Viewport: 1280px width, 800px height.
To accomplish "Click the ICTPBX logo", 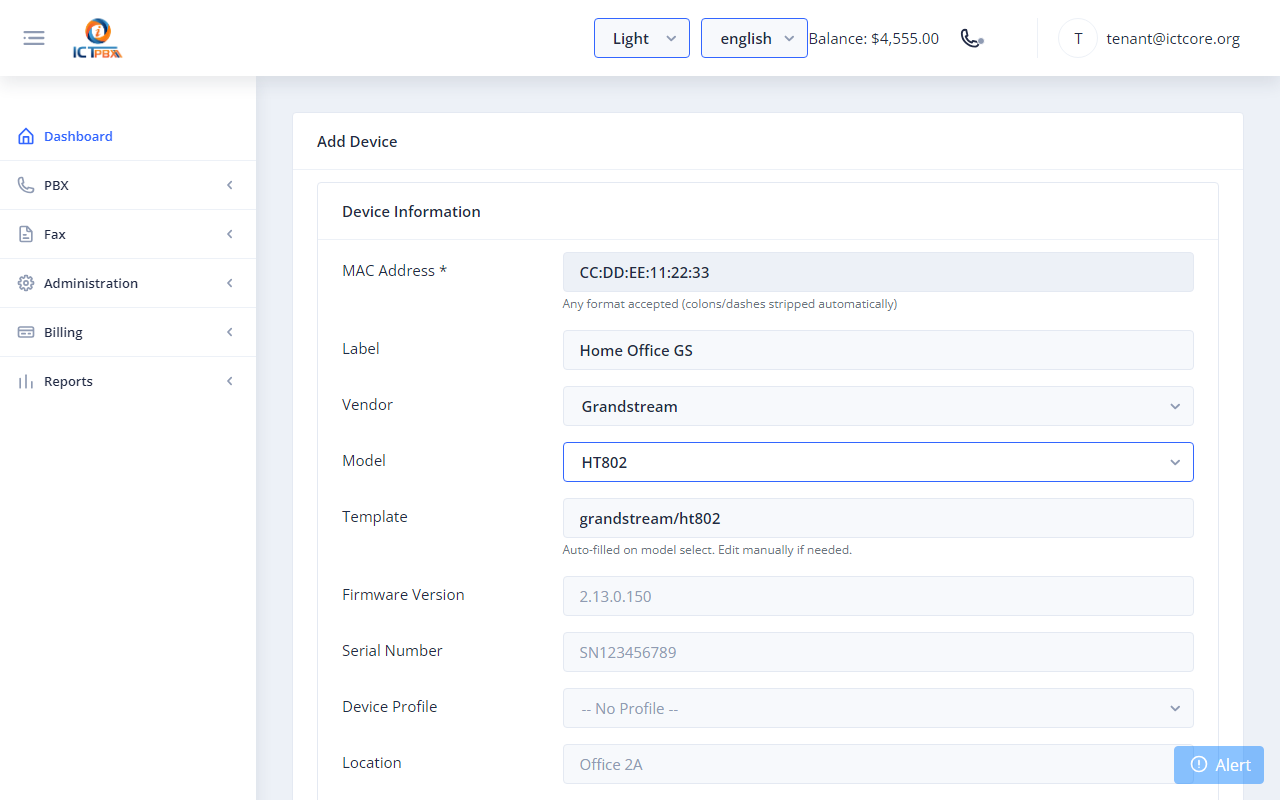I will [98, 39].
